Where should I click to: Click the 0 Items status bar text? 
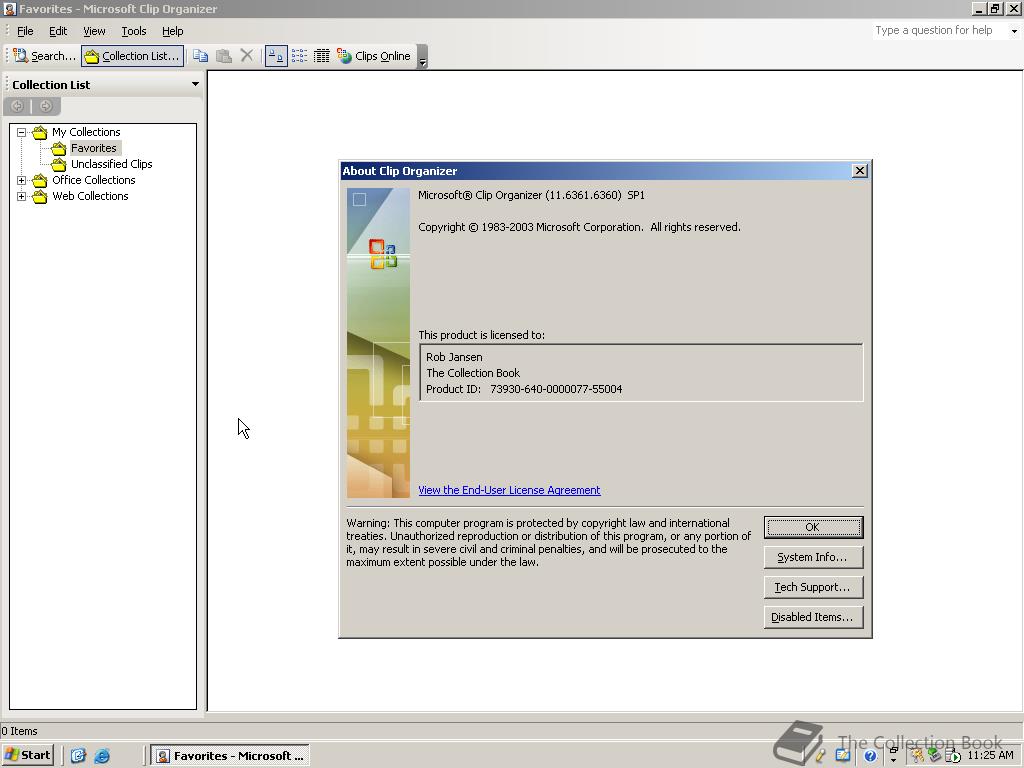[x=20, y=731]
